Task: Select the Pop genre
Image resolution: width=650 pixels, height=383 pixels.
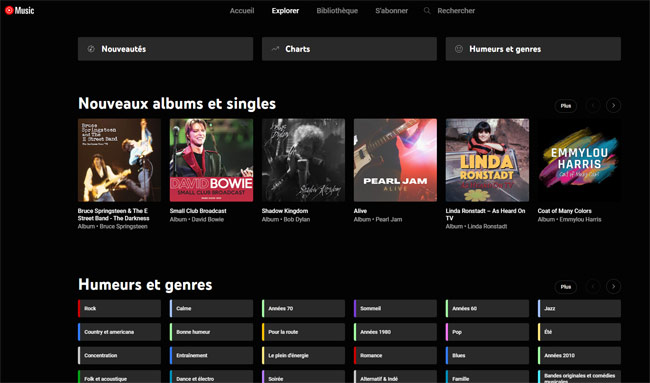Action: (x=487, y=332)
